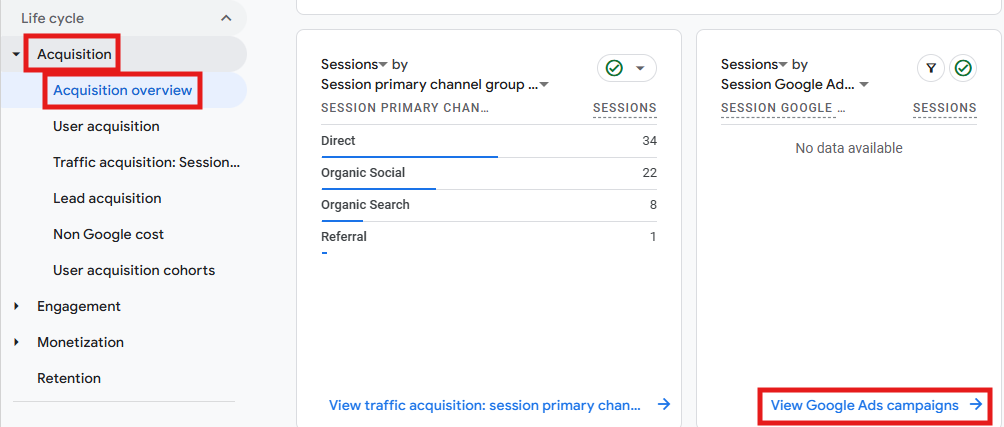
Task: Click the filter funnel icon in Google Ads card
Action: 931,68
